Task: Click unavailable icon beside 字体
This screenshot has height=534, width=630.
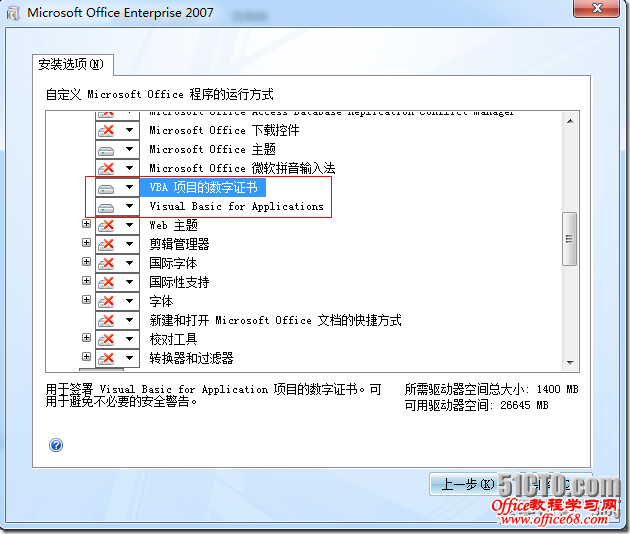Action: tap(106, 301)
